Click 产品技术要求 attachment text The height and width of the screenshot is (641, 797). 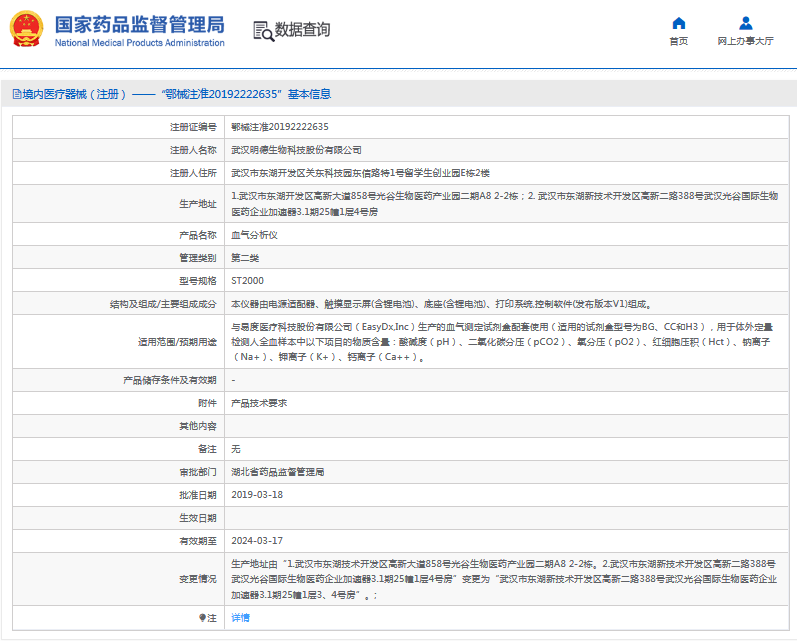click(x=259, y=403)
